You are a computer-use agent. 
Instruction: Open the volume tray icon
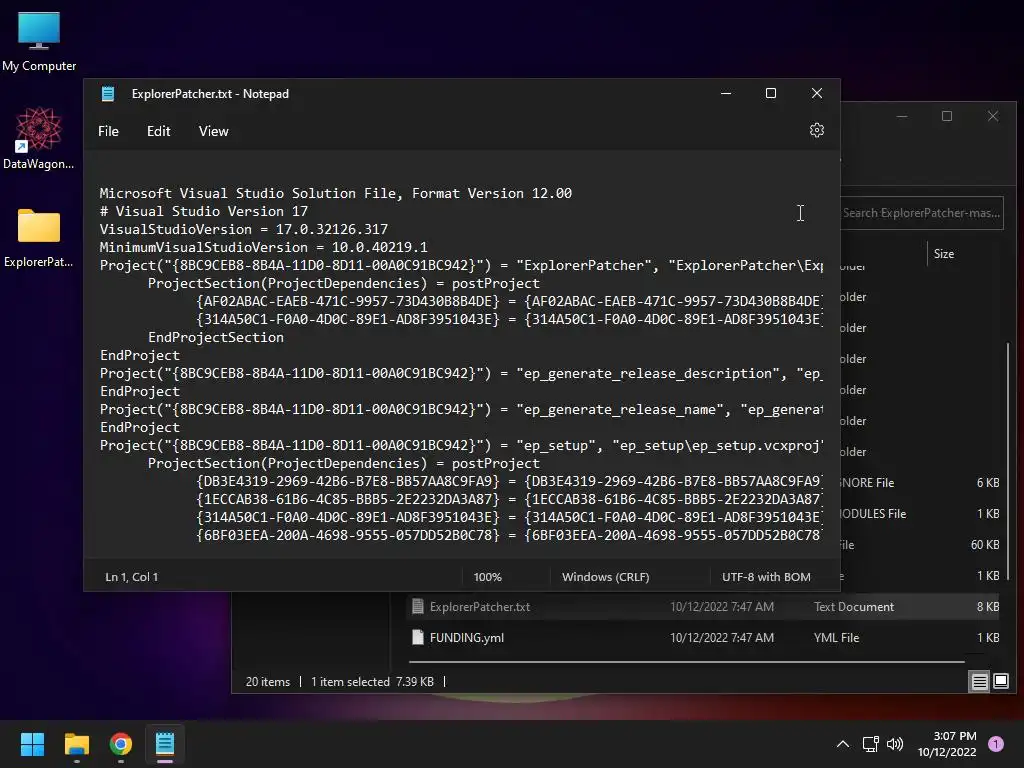click(x=895, y=744)
